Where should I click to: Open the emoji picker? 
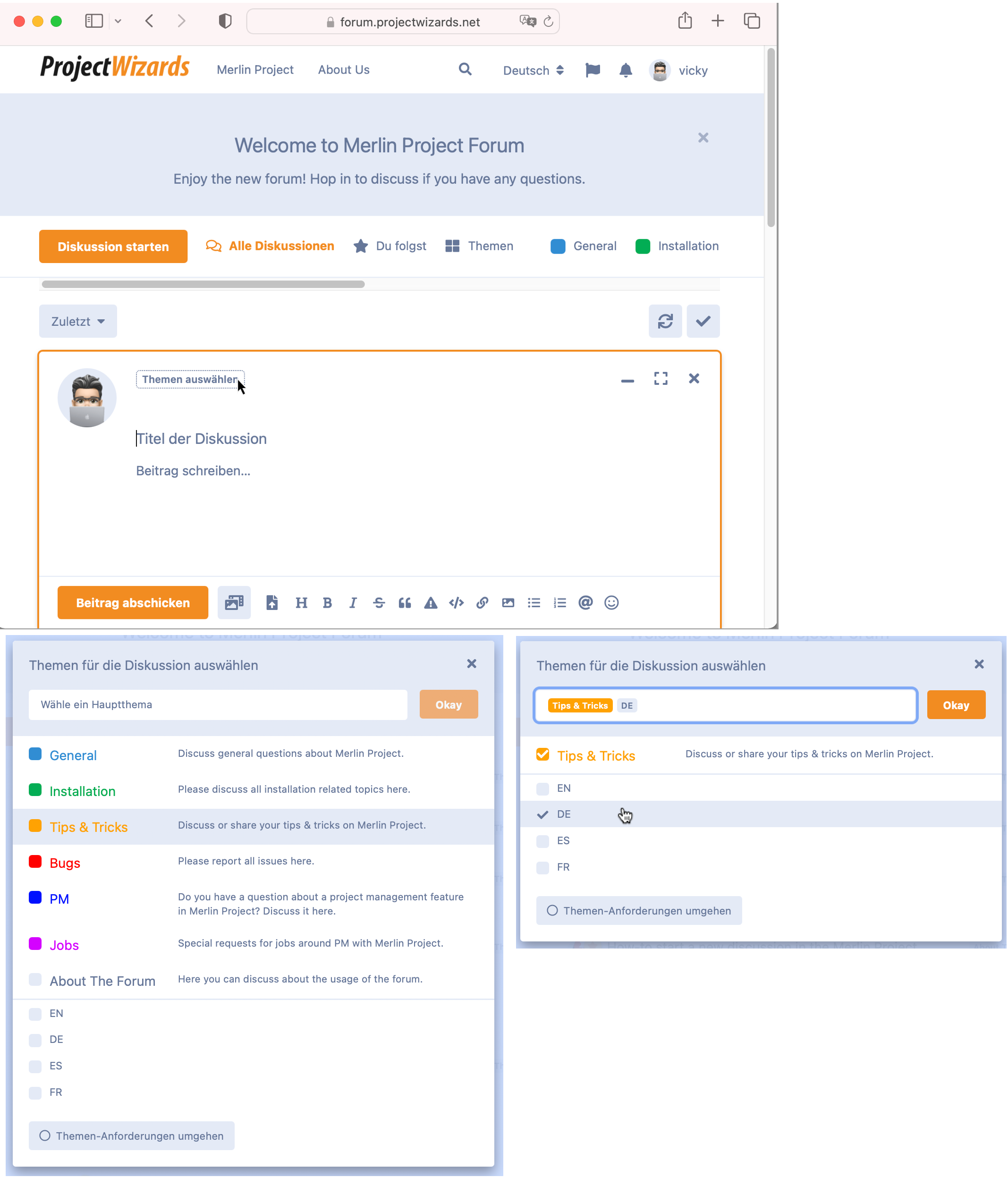(611, 603)
